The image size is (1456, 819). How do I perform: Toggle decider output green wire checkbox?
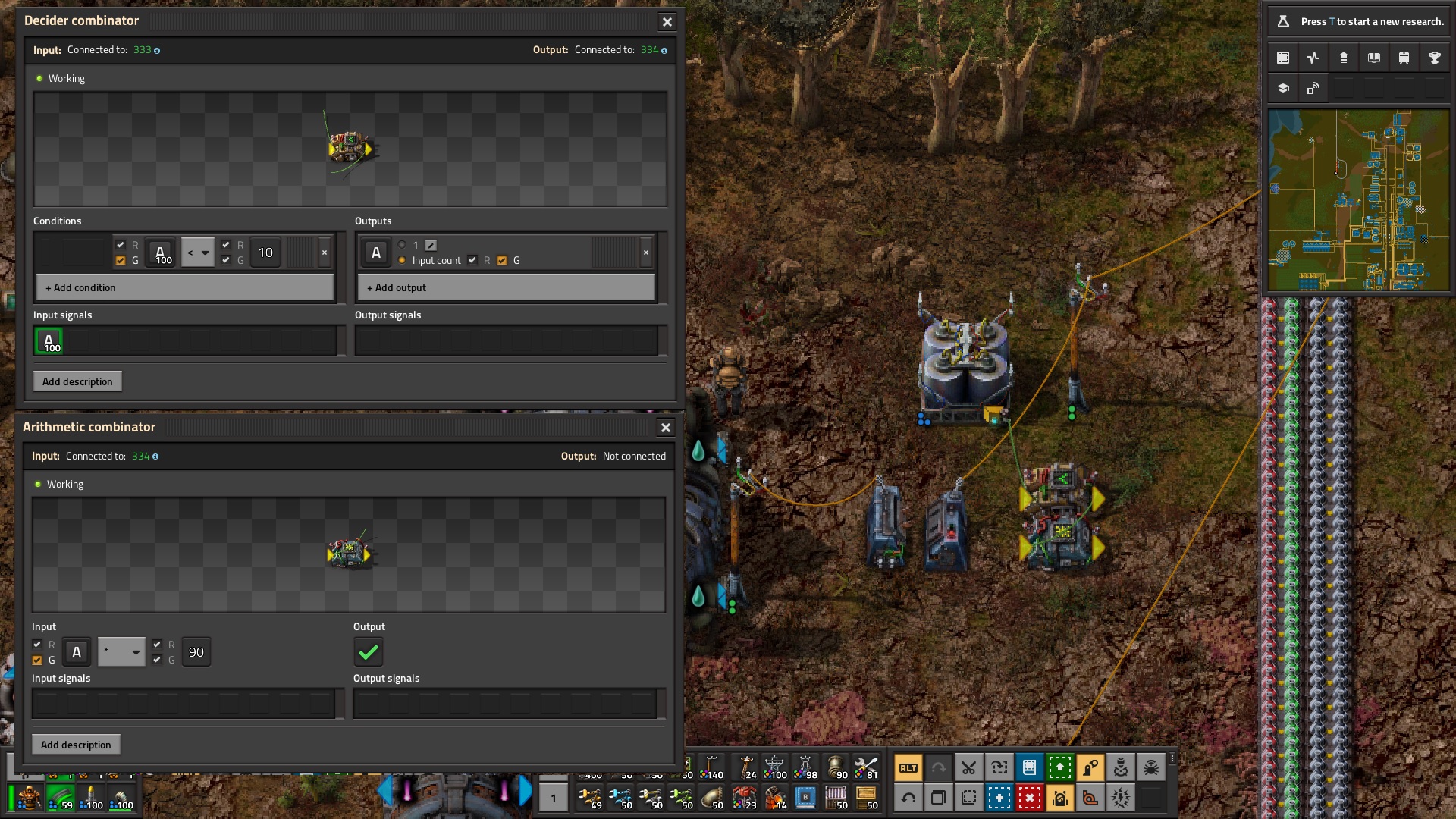tap(502, 261)
